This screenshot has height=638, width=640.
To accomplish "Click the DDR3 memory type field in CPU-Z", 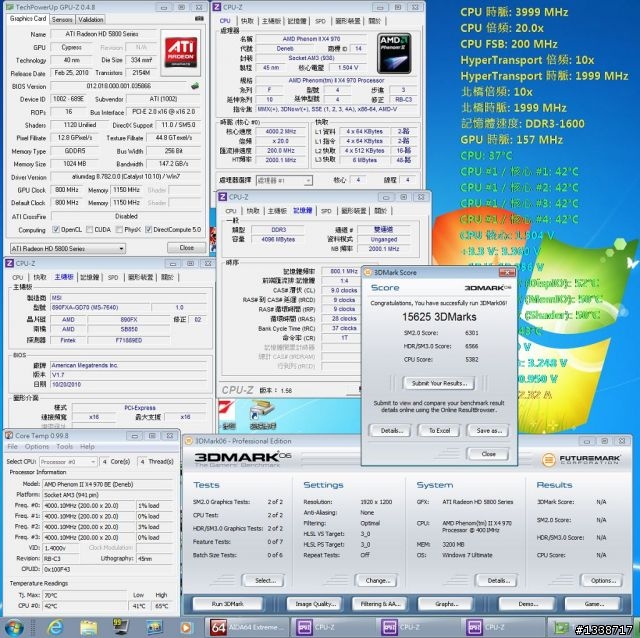I will (x=278, y=230).
